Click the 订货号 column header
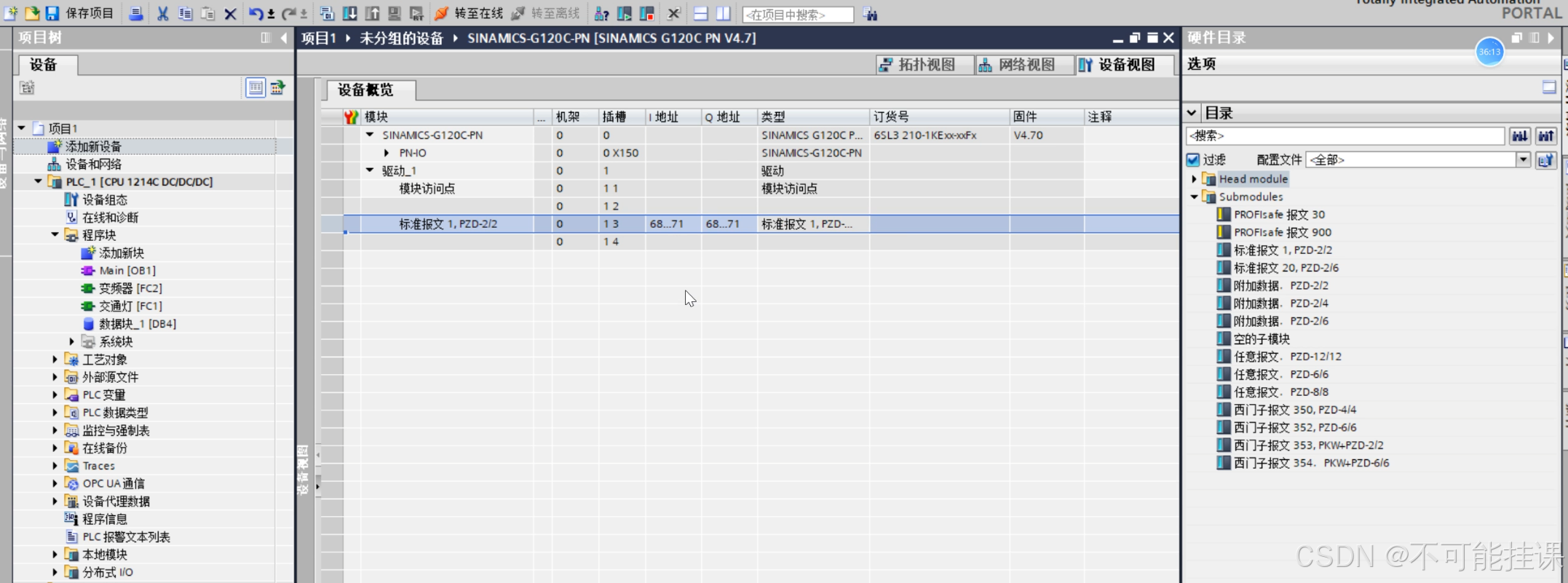The width and height of the screenshot is (1568, 583). point(939,116)
